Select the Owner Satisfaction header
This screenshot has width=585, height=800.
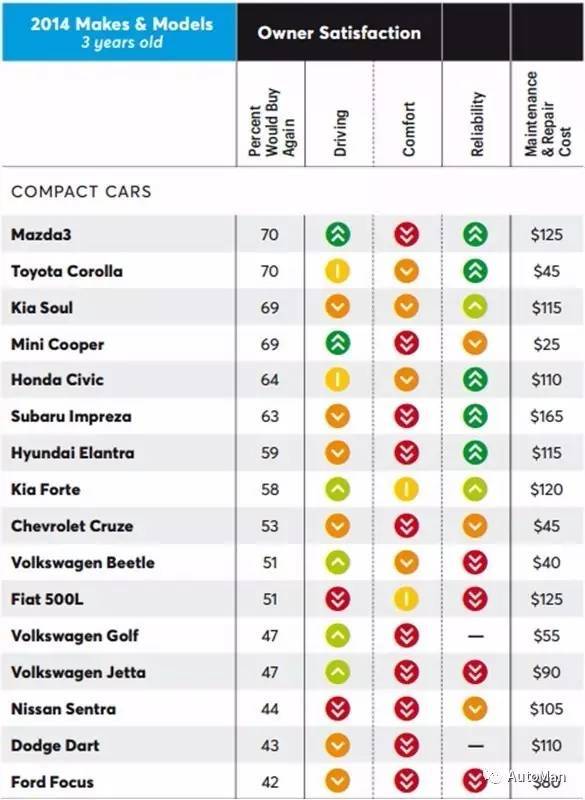click(339, 33)
